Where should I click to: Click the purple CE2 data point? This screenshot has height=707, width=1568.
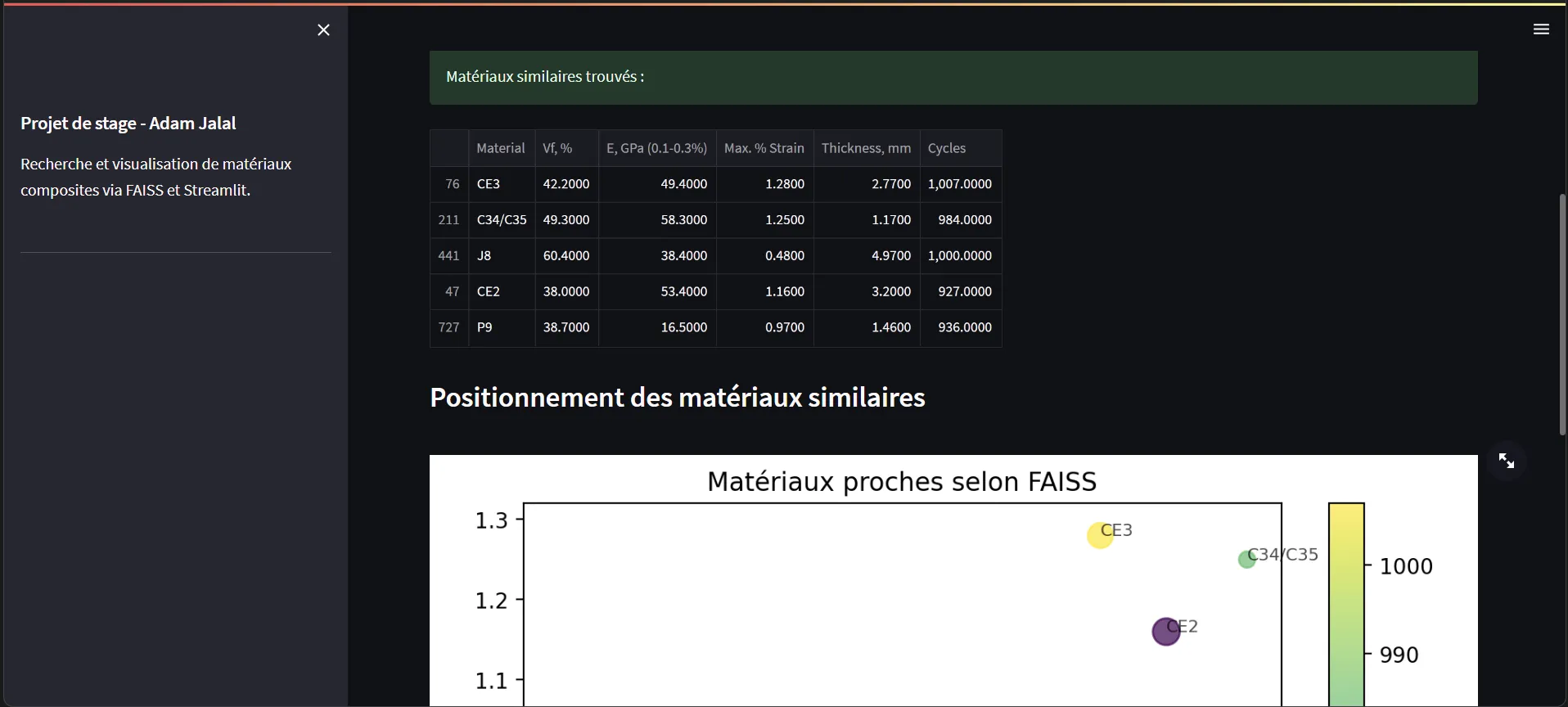(1166, 632)
